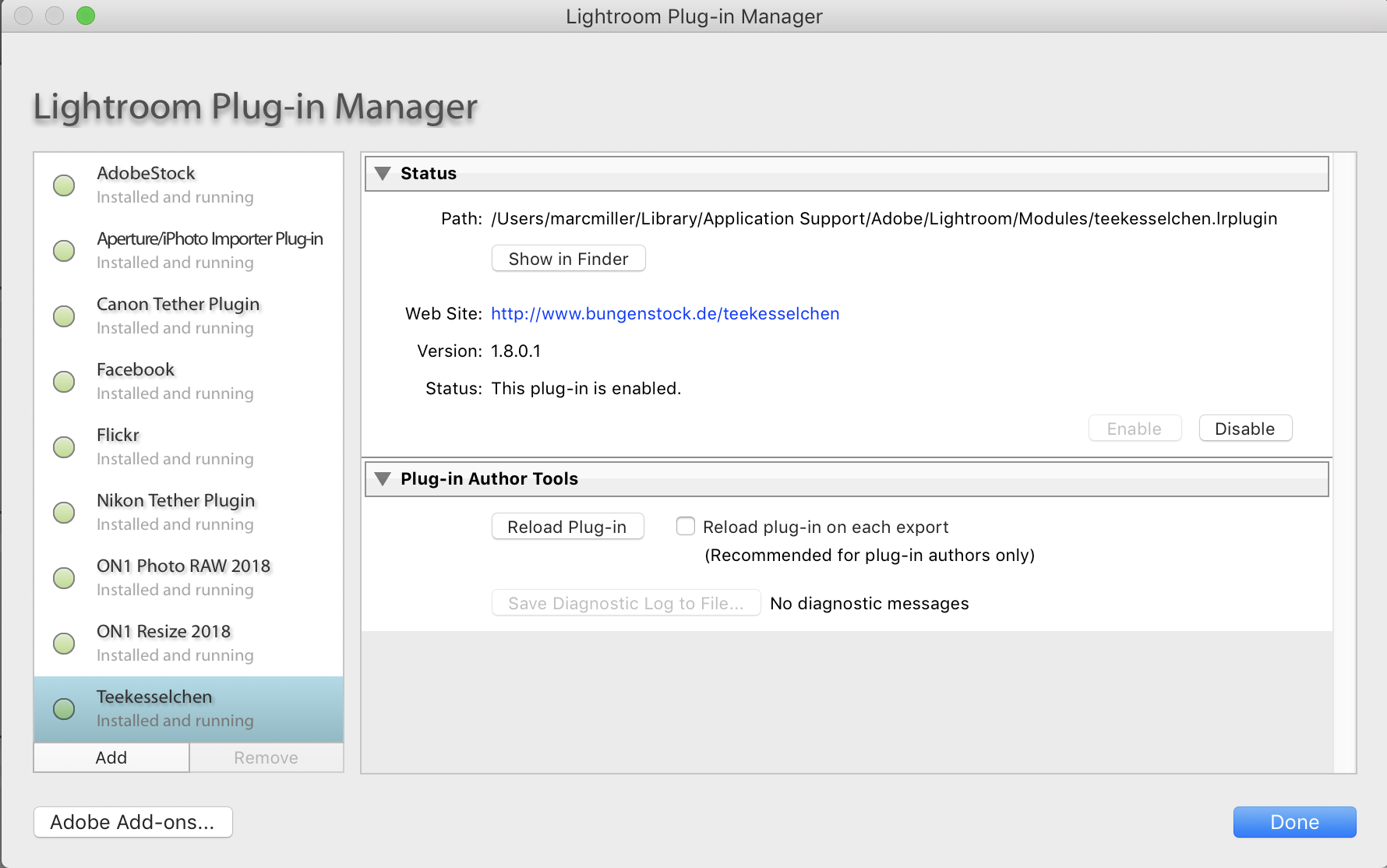Click Save Diagnostic Log to File button
Viewport: 1387px width, 868px height.
[626, 603]
